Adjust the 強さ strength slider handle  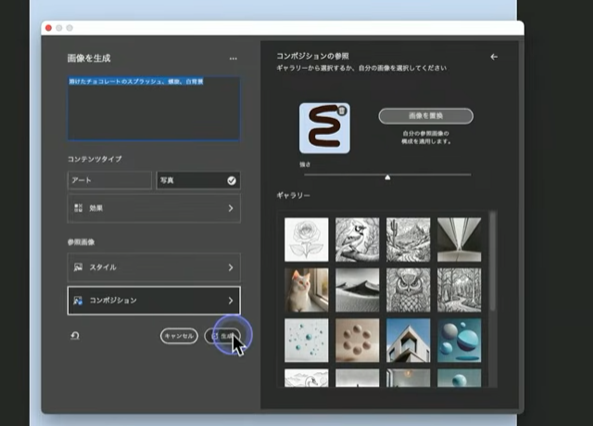tap(387, 177)
